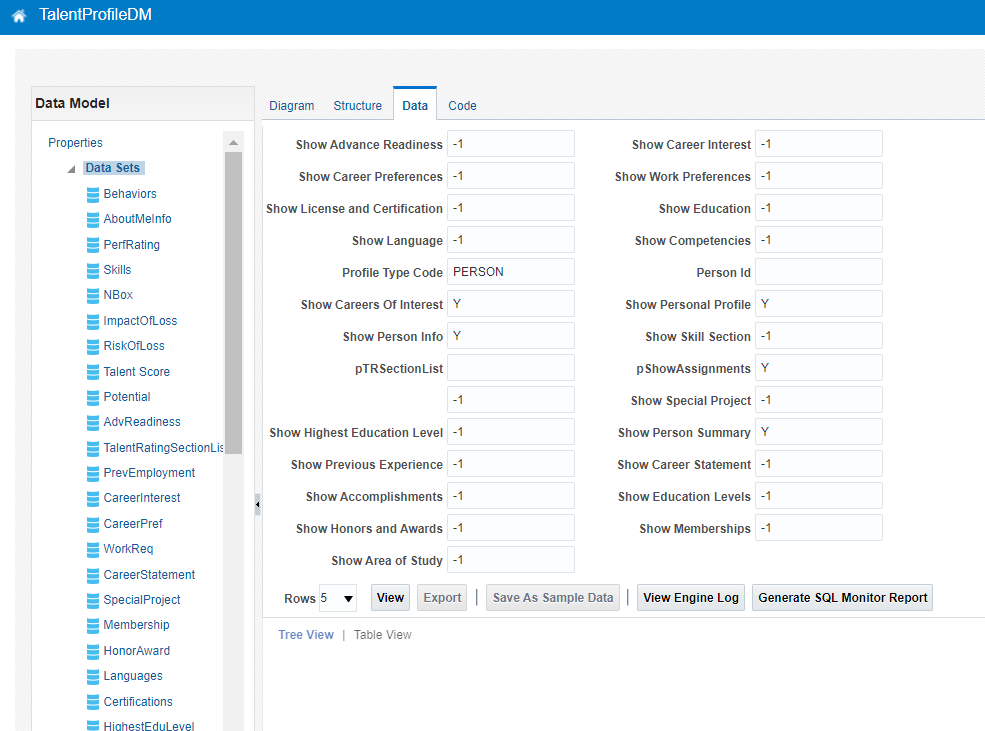
Task: Select the Certifications data set icon
Action: tap(94, 701)
